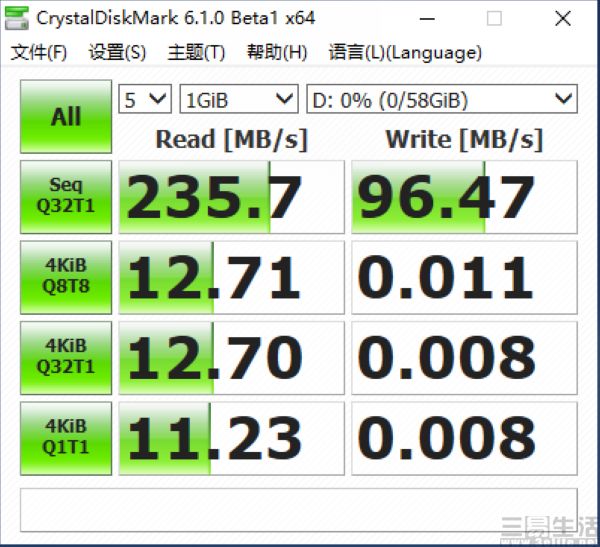
Task: Click the Seq write result 96.47
Action: click(464, 197)
